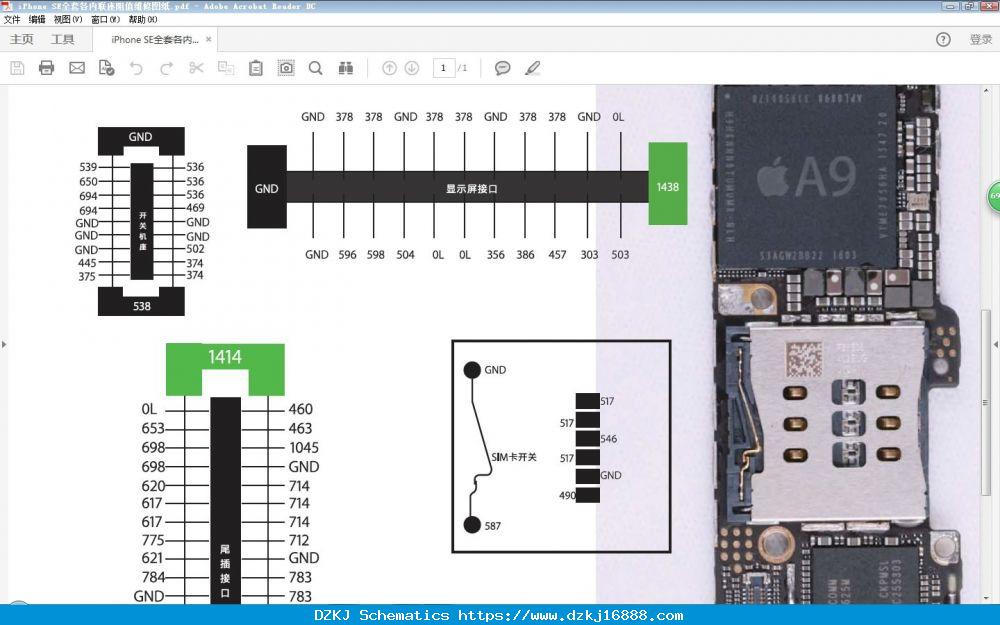Click the Redo arrow icon
Screen dimensions: 1000x625
pos(166,68)
